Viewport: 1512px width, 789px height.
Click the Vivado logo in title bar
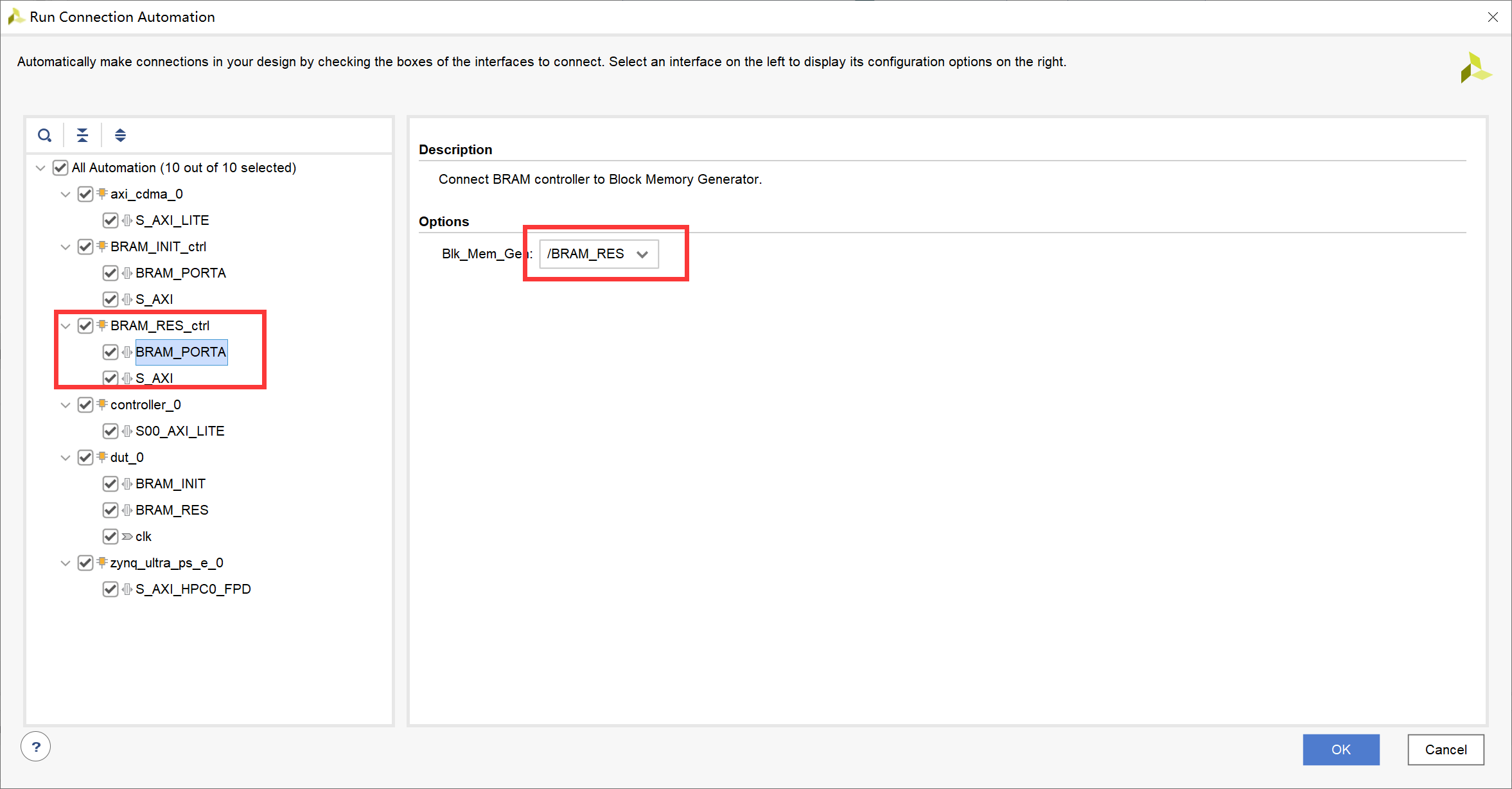click(x=16, y=17)
